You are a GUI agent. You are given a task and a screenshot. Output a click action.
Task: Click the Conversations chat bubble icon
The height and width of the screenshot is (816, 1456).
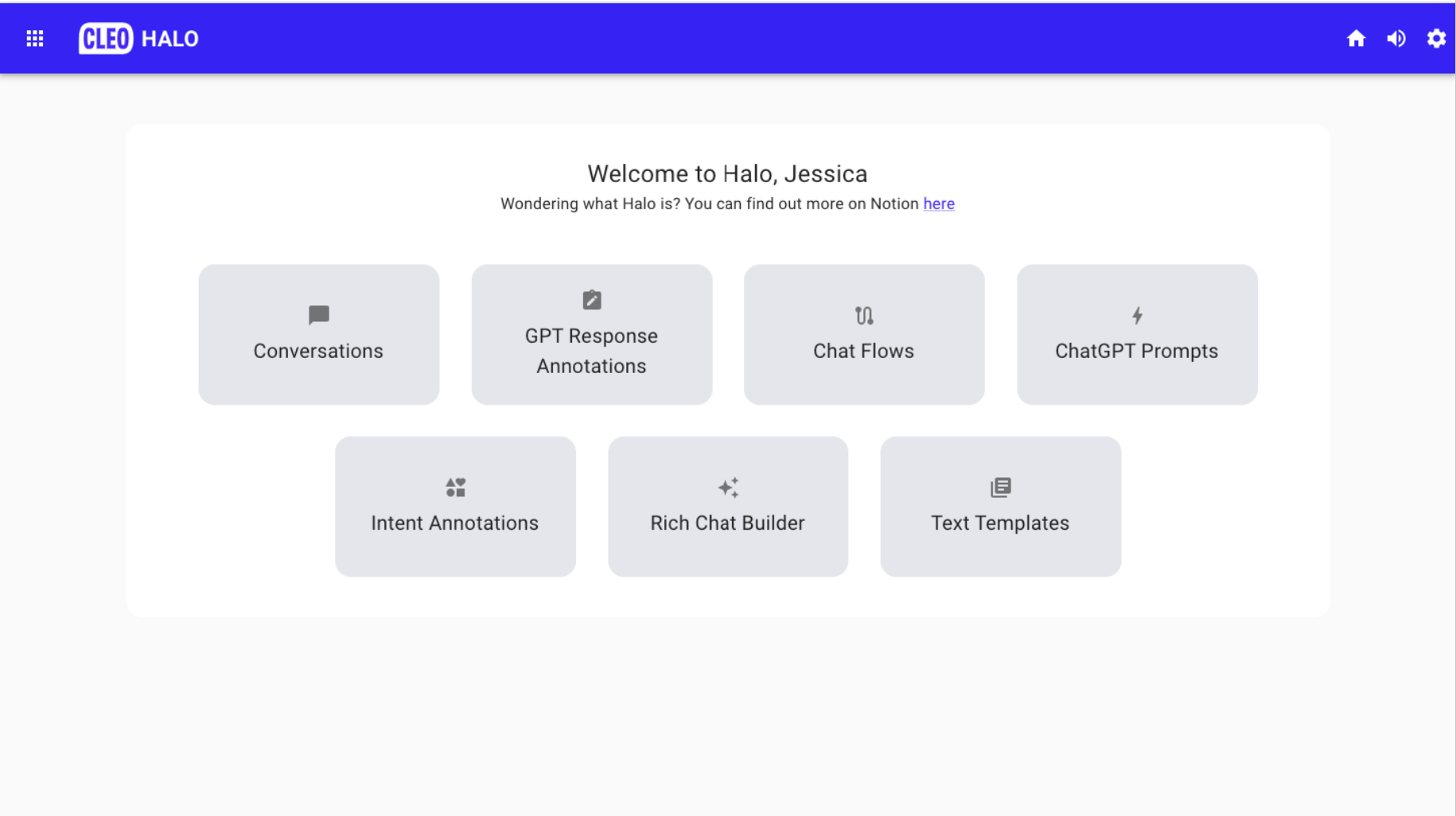coord(318,315)
